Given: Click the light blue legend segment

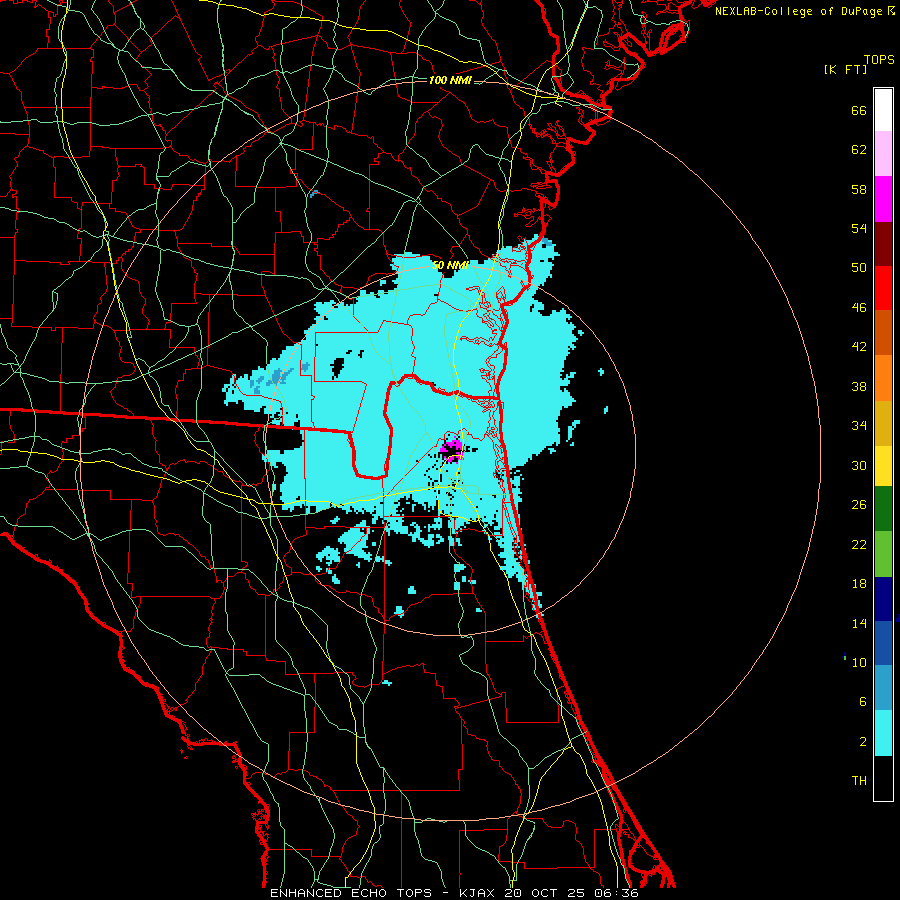Looking at the screenshot, I should click(883, 688).
